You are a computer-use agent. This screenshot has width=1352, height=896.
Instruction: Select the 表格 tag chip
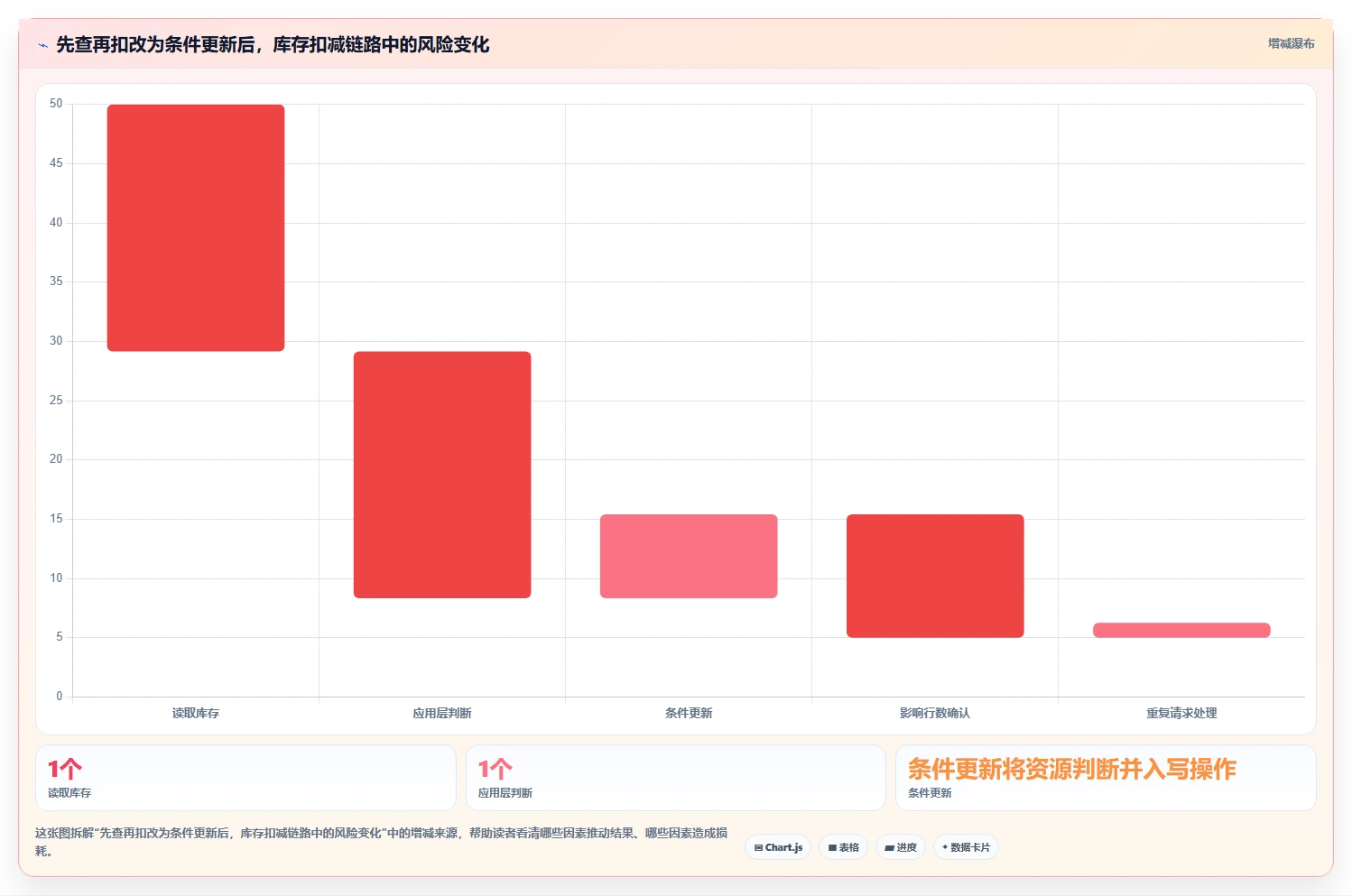tap(843, 847)
